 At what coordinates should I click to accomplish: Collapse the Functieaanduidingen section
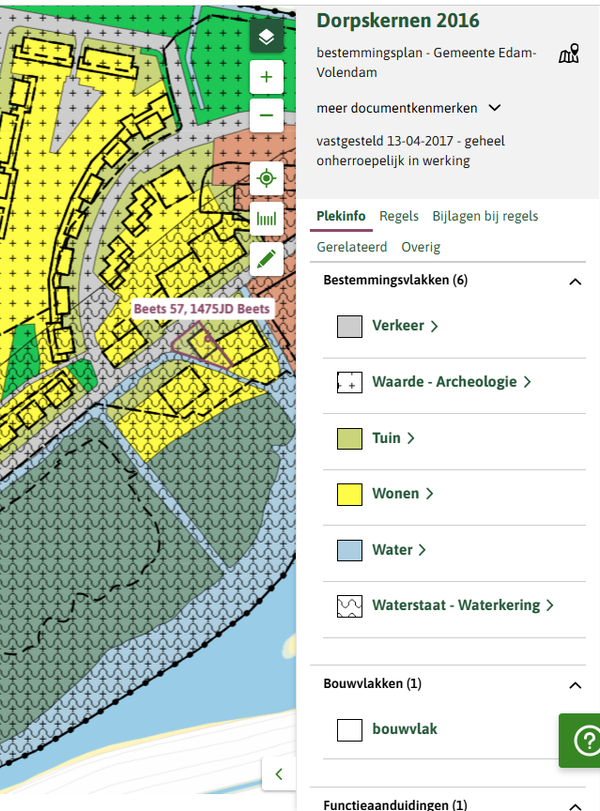(574, 805)
